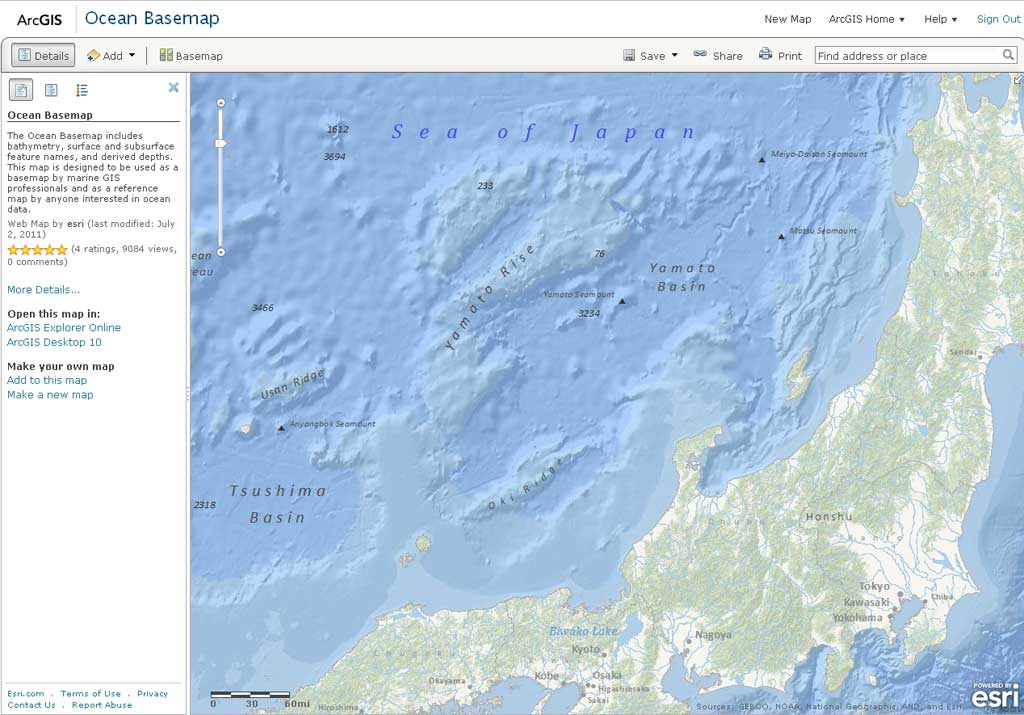Viewport: 1024px width, 715px height.
Task: Click the zoom in button atop slider
Action: 221,103
